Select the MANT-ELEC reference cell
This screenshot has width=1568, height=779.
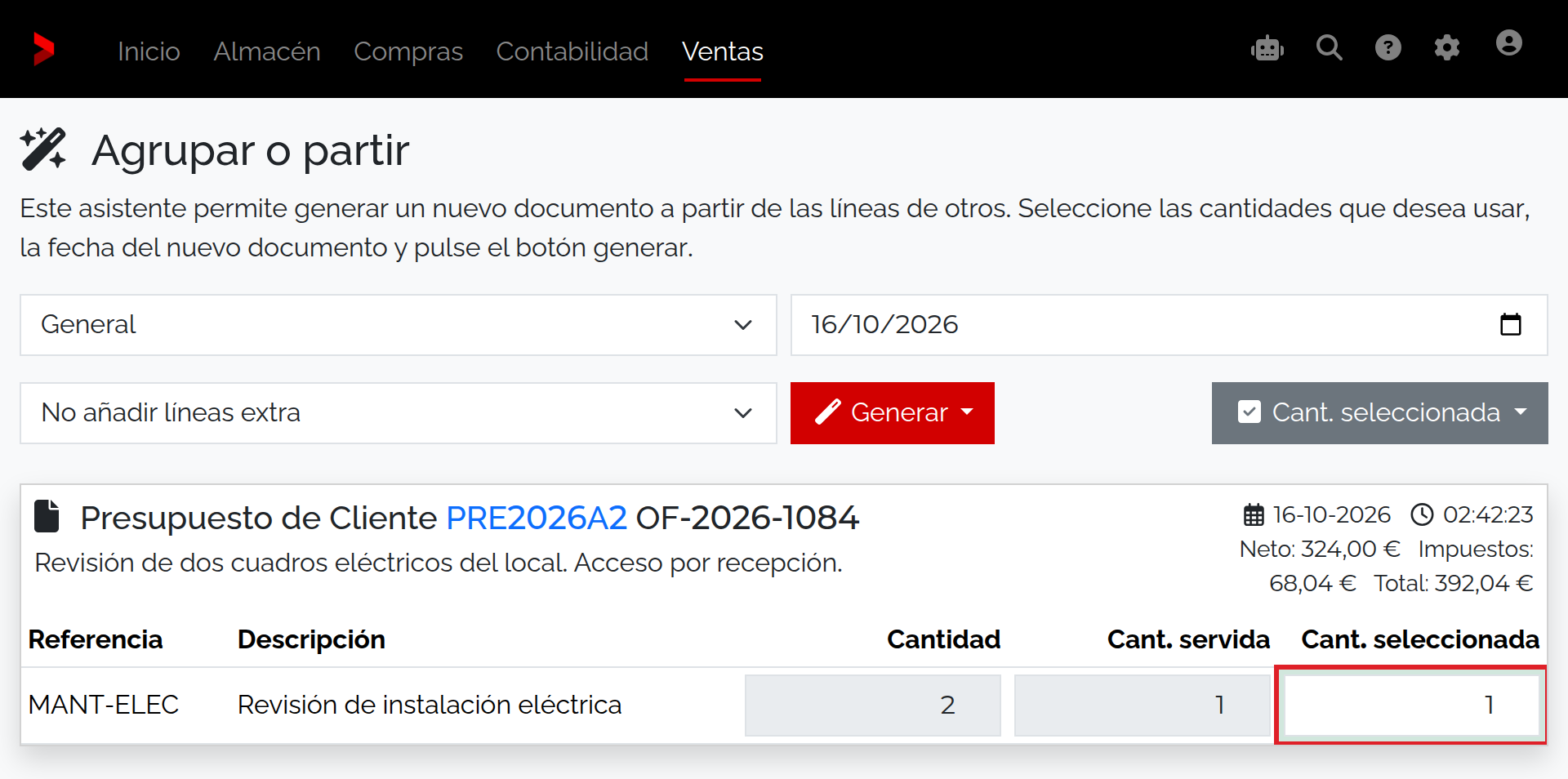[104, 705]
